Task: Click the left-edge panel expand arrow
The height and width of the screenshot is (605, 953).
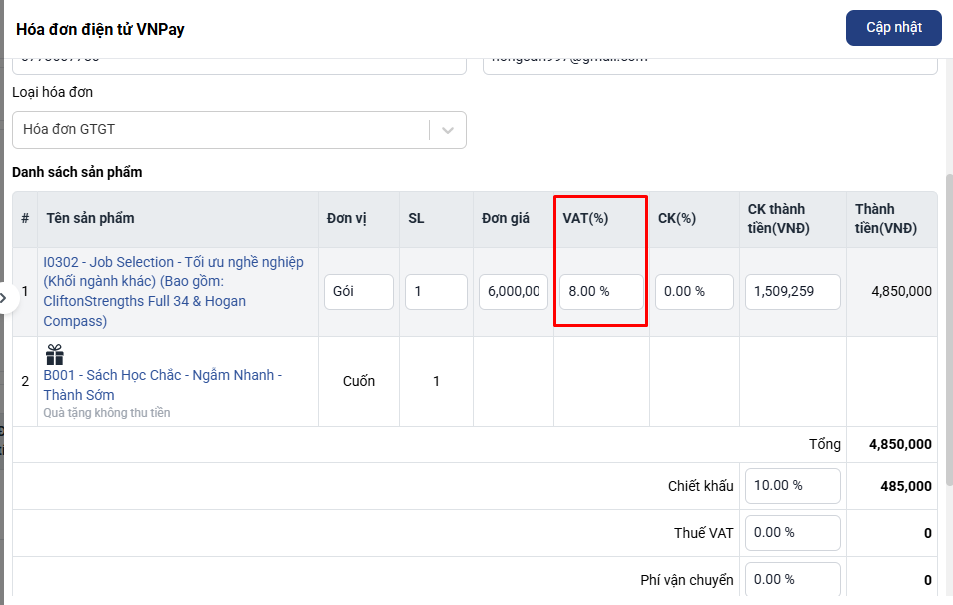Action: click(x=4, y=298)
